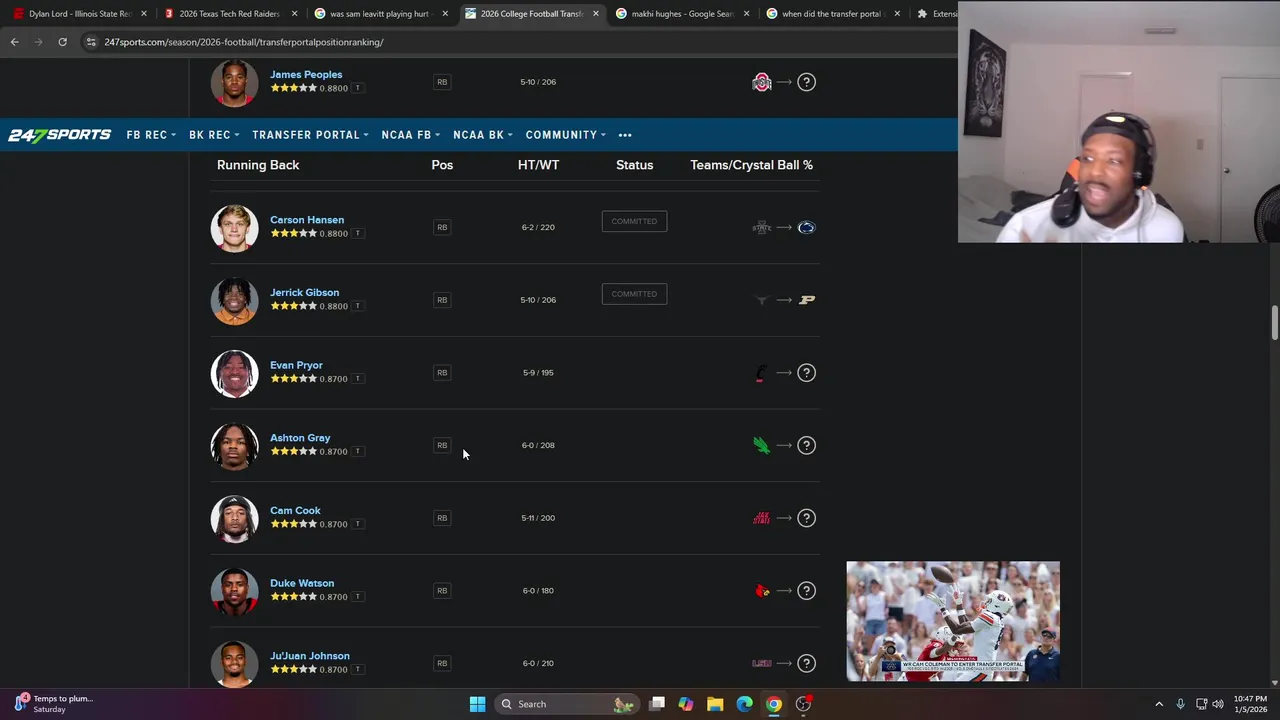This screenshot has width=1280, height=720.
Task: Expand the BK REC dropdown menu
Action: 214,135
